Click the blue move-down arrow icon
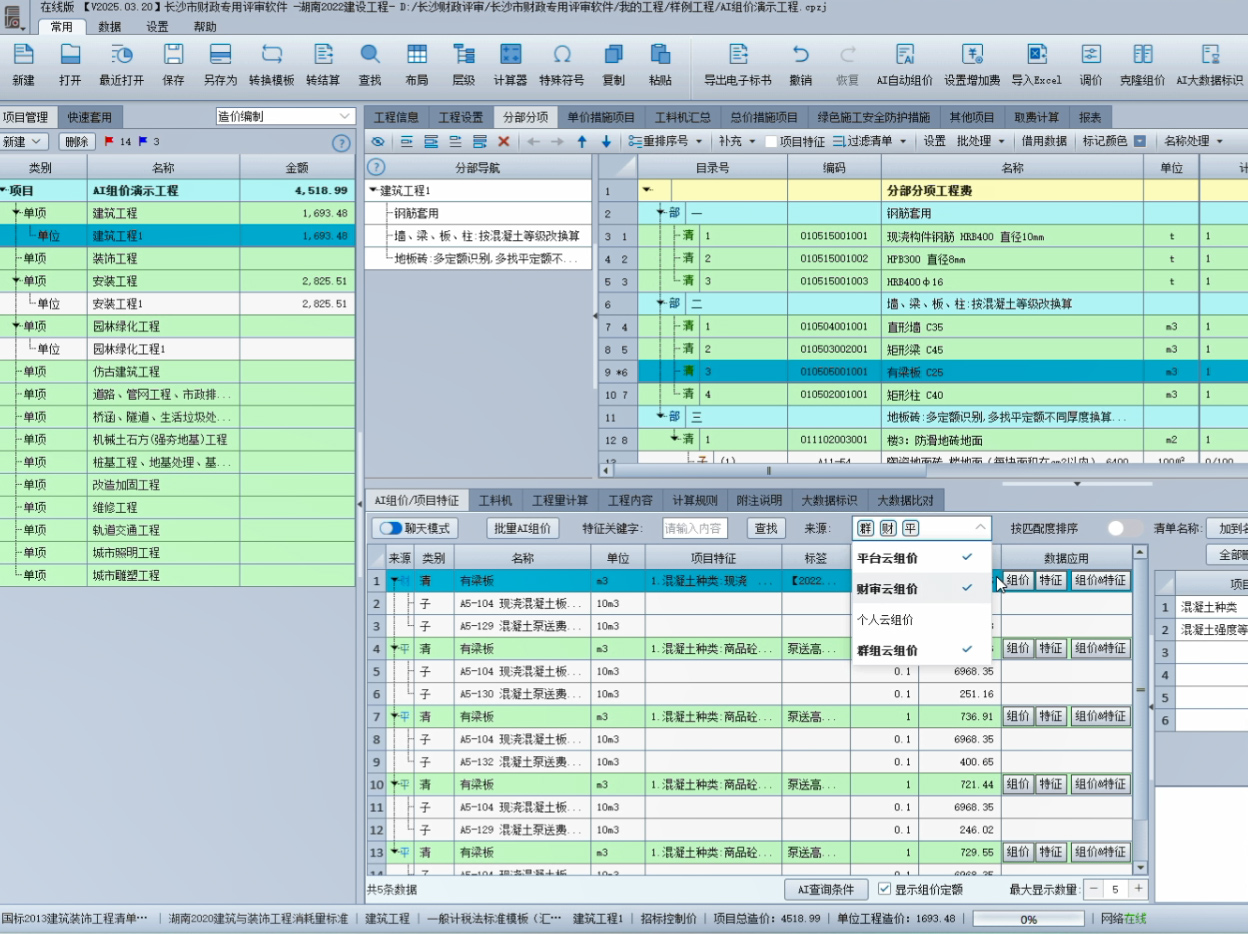 (606, 142)
